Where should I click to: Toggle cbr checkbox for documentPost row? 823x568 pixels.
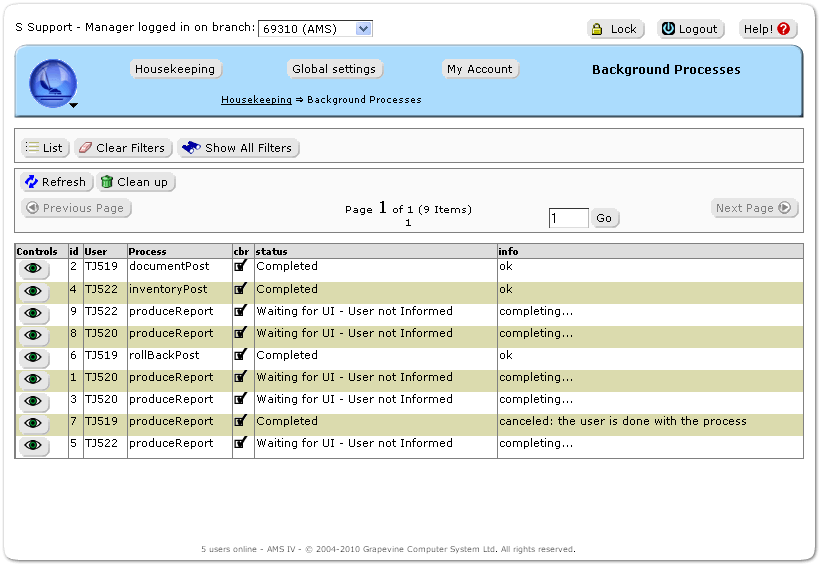[x=240, y=266]
